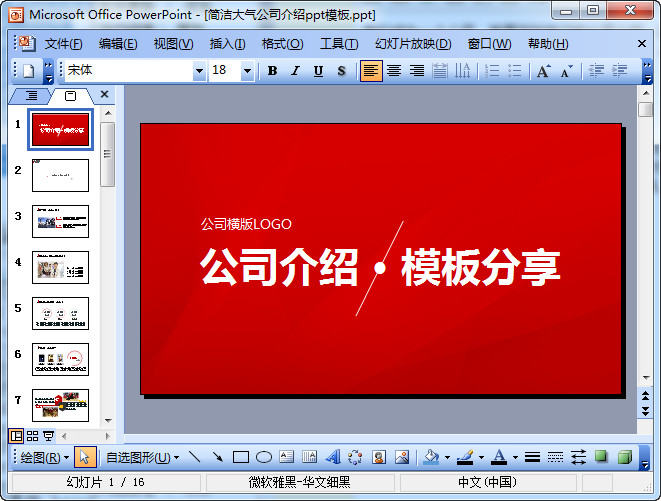Screen dimensions: 661x501
Task: Toggle Numbering list
Action: click(x=492, y=70)
